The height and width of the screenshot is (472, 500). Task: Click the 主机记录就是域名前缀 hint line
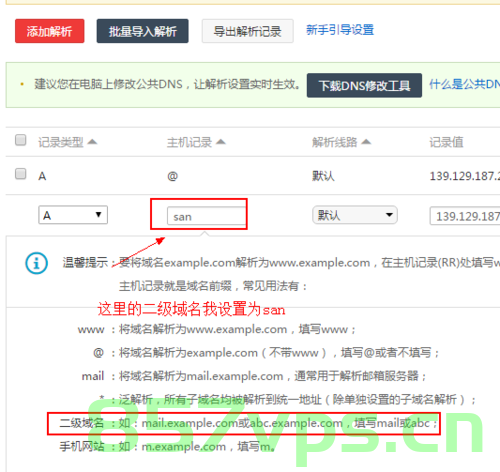(213, 286)
